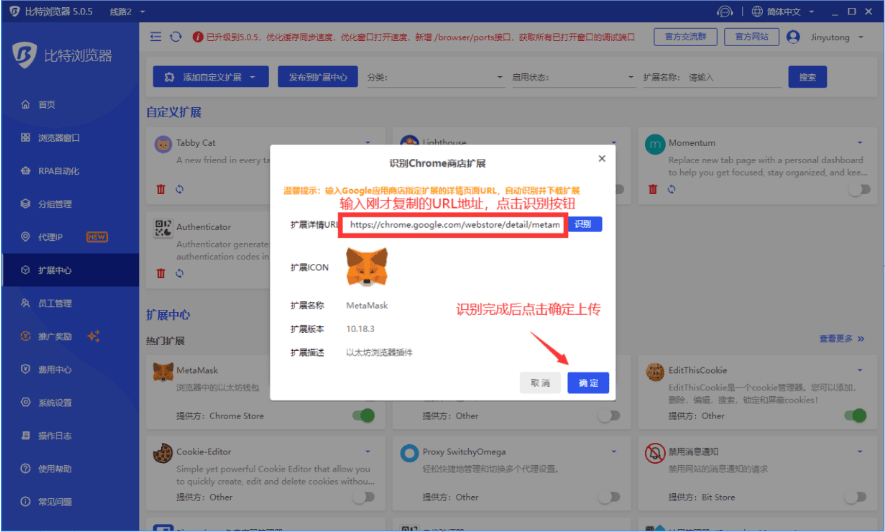Viewport: 885px width, 532px height.
Task: Open the category filter dropdown
Action: tap(435, 77)
